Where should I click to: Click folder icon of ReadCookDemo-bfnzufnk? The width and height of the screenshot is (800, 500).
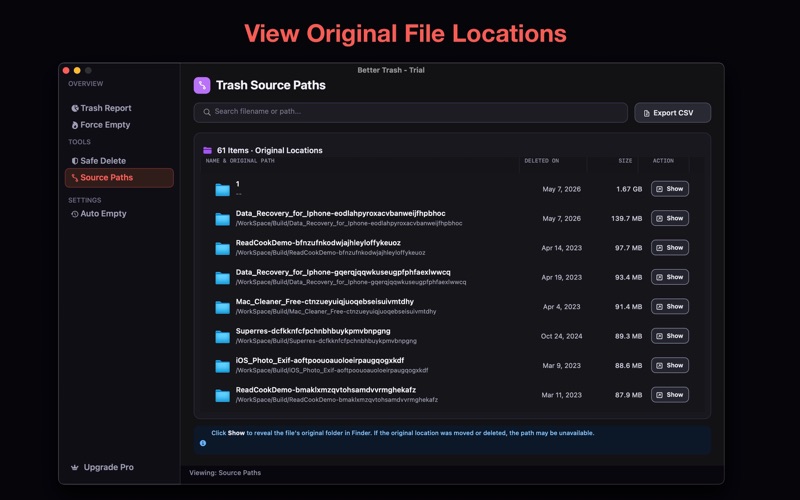tap(222, 248)
